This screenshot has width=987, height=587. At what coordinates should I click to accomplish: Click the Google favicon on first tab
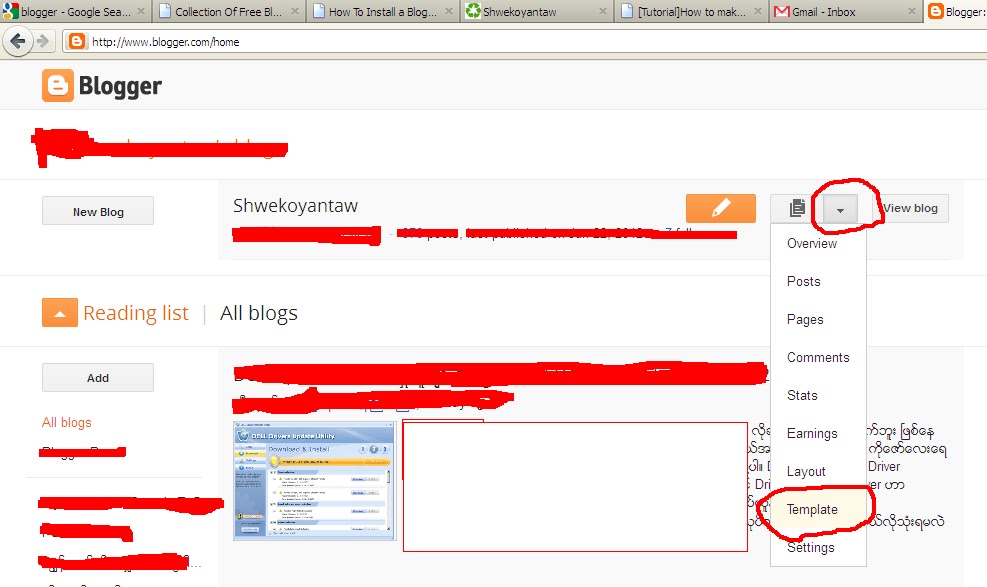point(11,11)
